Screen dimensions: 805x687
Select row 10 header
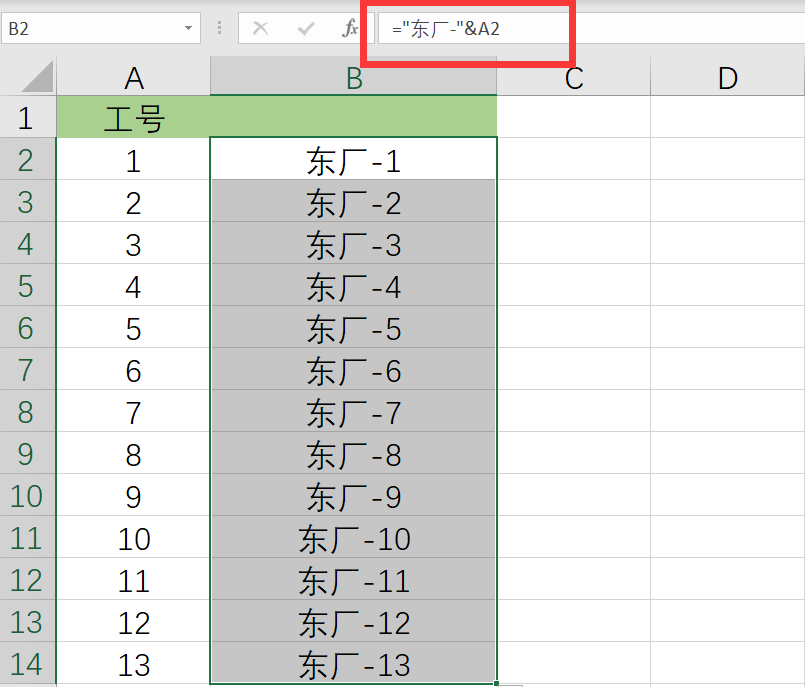28,495
